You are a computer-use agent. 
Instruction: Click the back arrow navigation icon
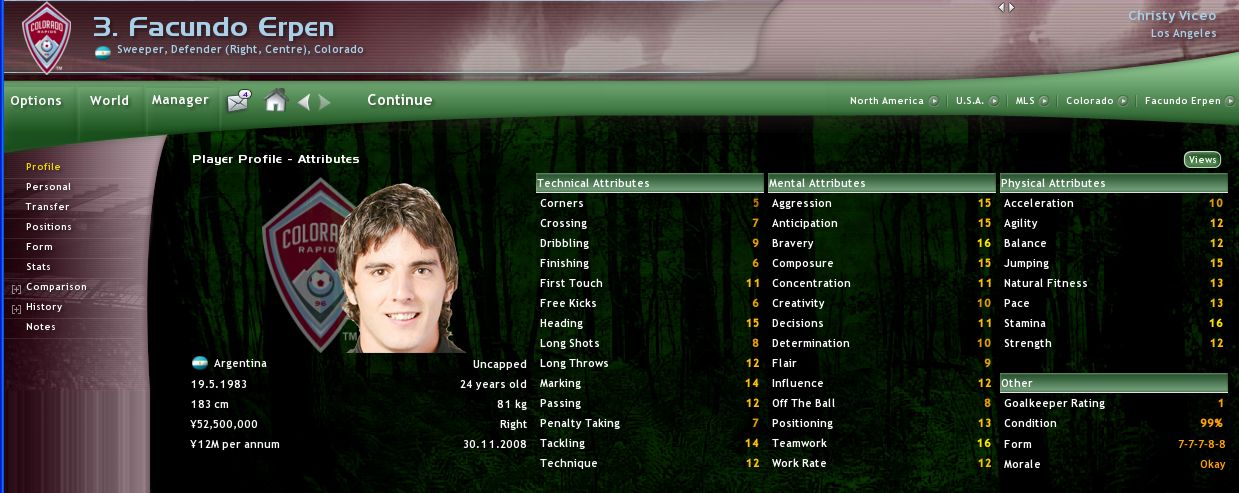(304, 101)
